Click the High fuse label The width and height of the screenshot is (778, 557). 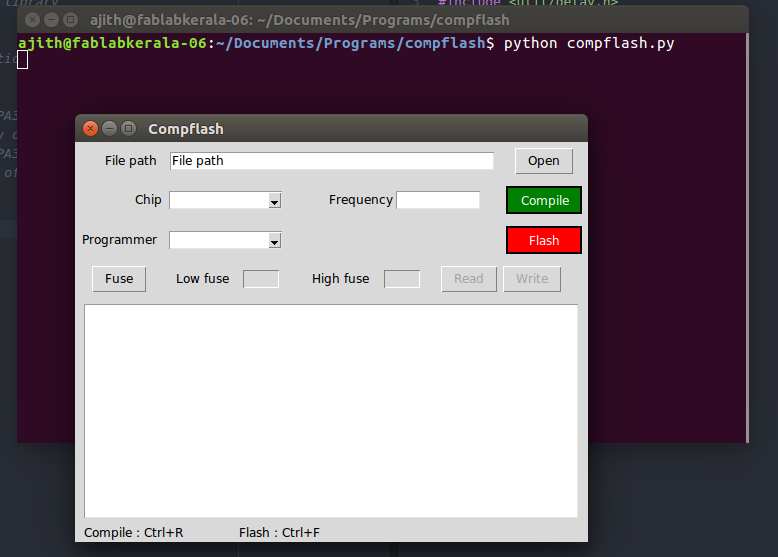[340, 279]
